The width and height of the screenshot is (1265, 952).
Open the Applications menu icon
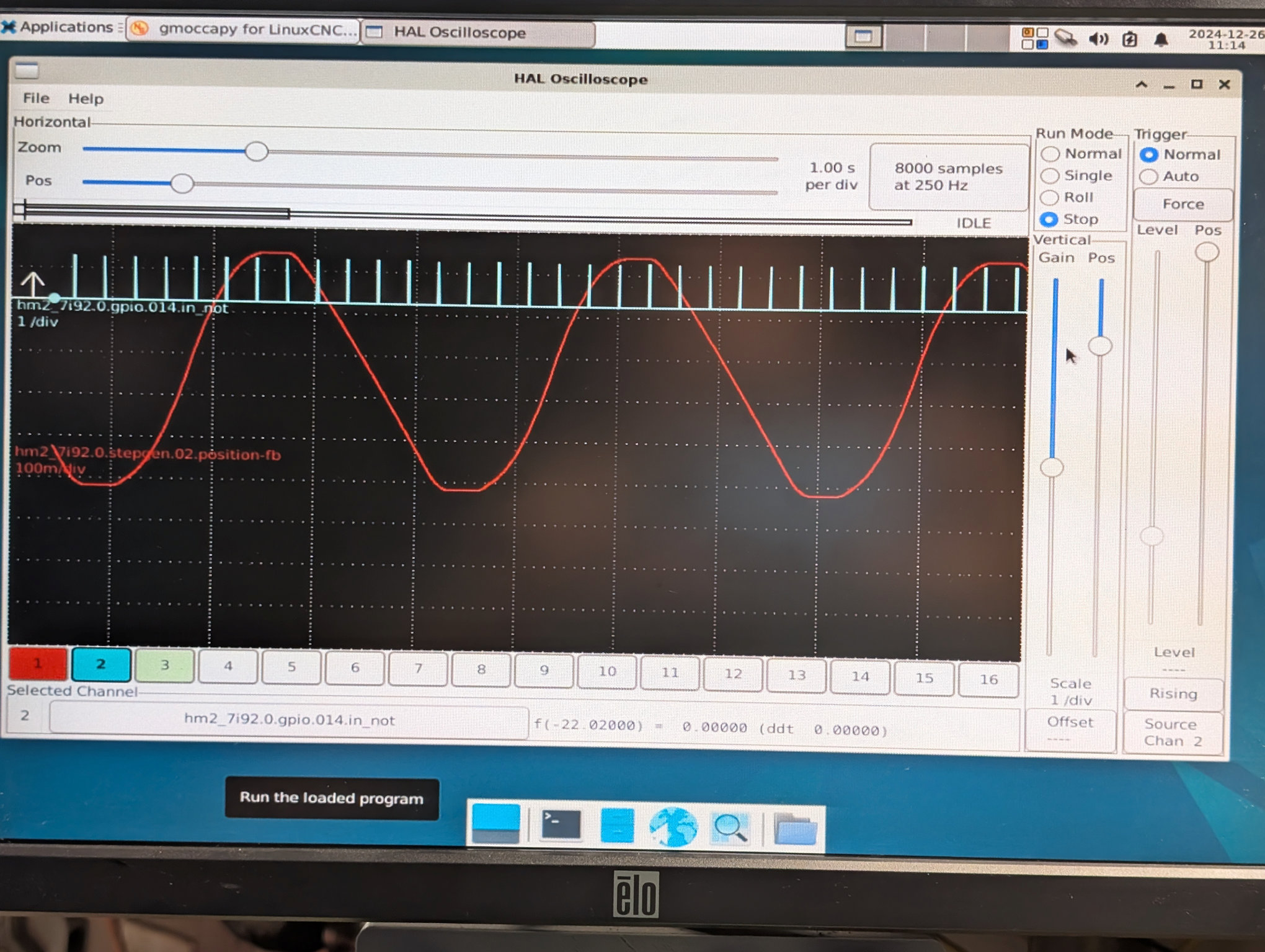click(9, 27)
